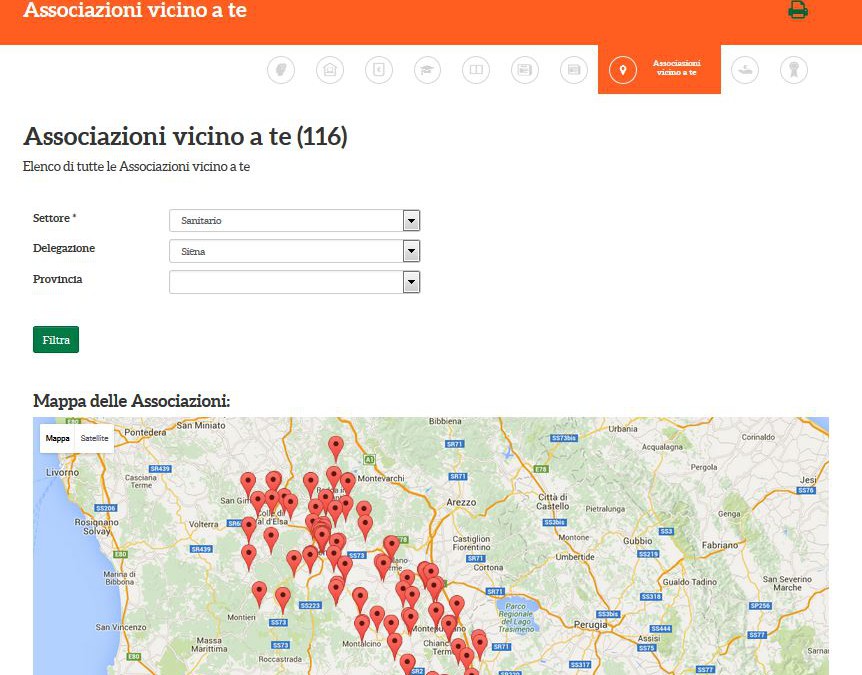
Task: Open the Settore dropdown showing Sanitario
Action: pos(295,220)
